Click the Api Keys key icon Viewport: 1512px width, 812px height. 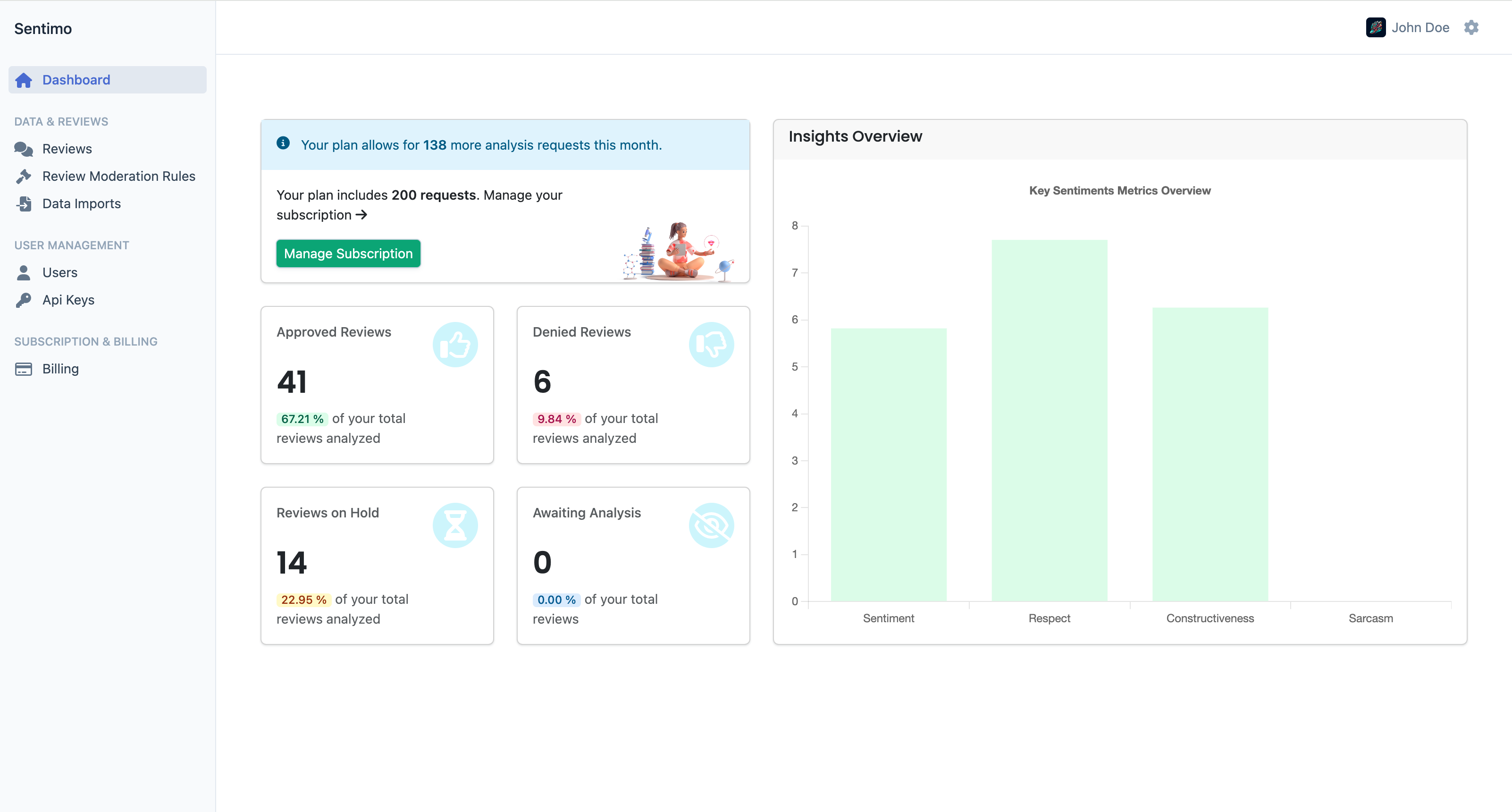24,300
